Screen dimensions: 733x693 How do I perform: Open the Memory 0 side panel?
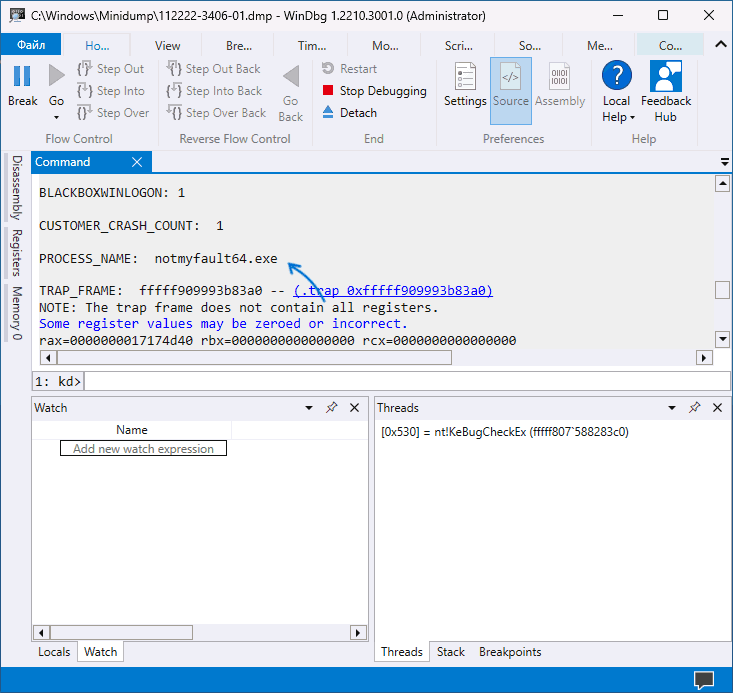click(x=17, y=313)
